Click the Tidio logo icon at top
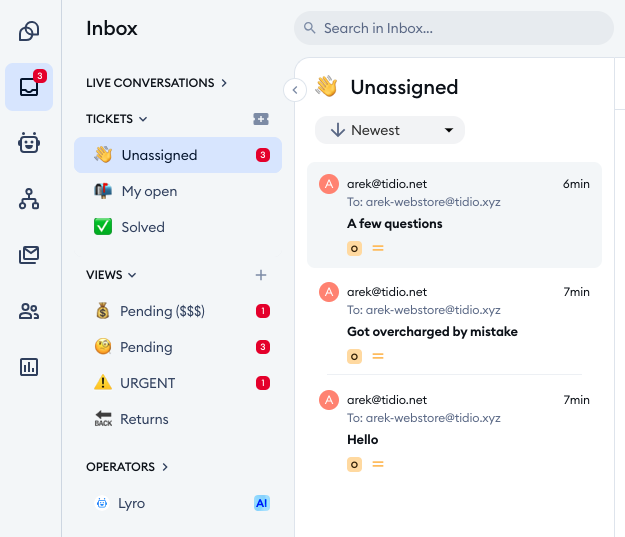This screenshot has height=537, width=625. [29, 31]
